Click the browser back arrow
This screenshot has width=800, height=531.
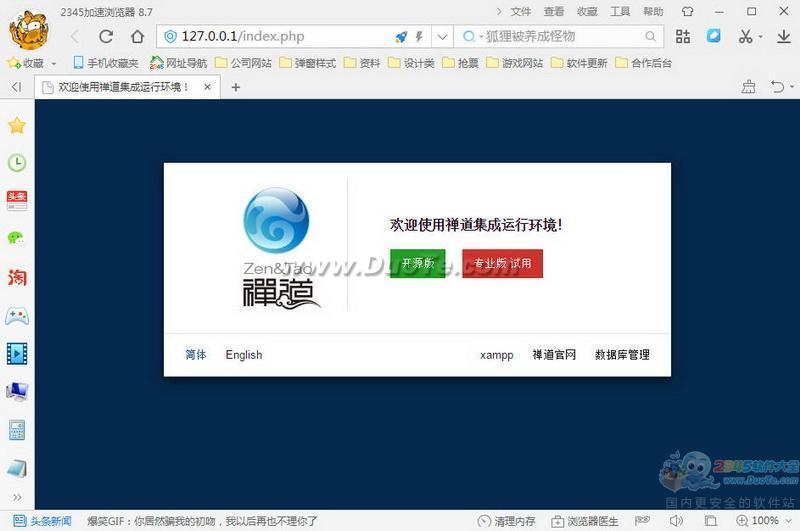tap(75, 36)
